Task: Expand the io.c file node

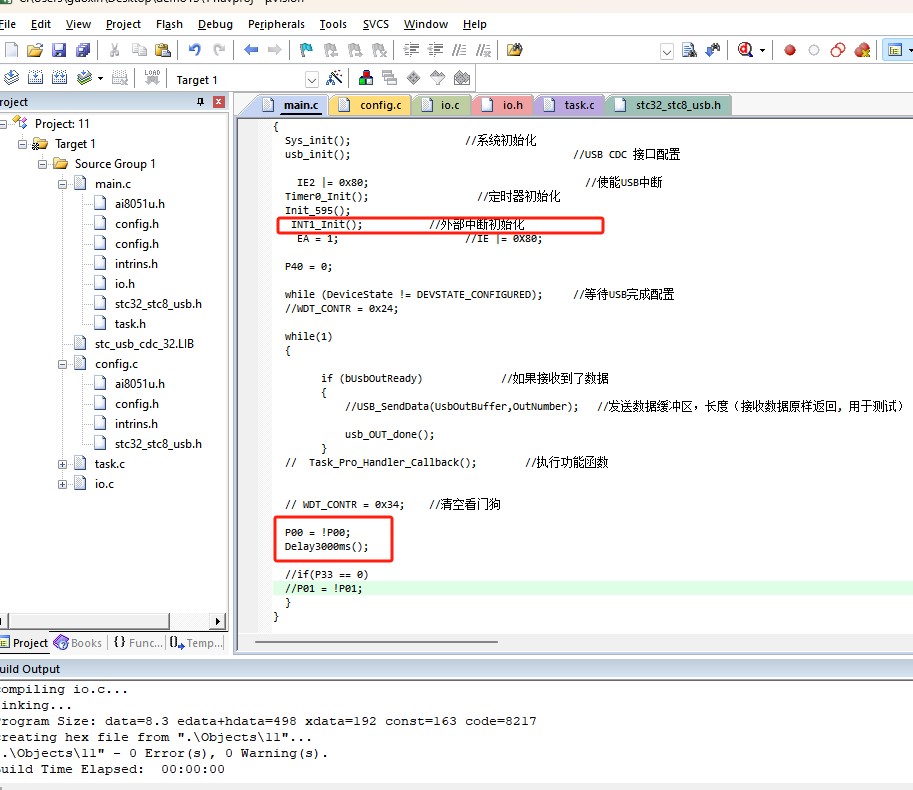Action: 62,484
